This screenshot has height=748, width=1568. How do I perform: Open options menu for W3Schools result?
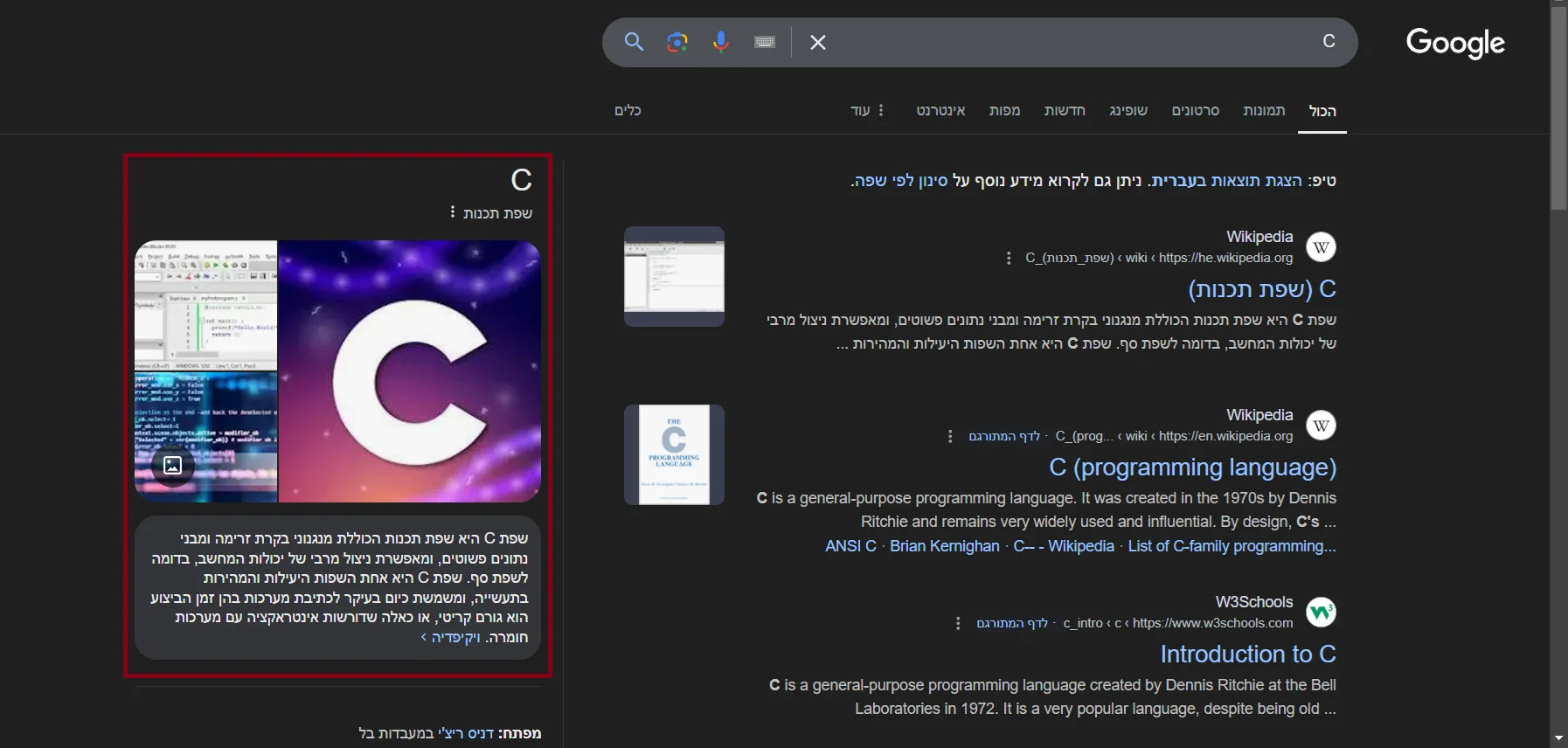point(958,623)
